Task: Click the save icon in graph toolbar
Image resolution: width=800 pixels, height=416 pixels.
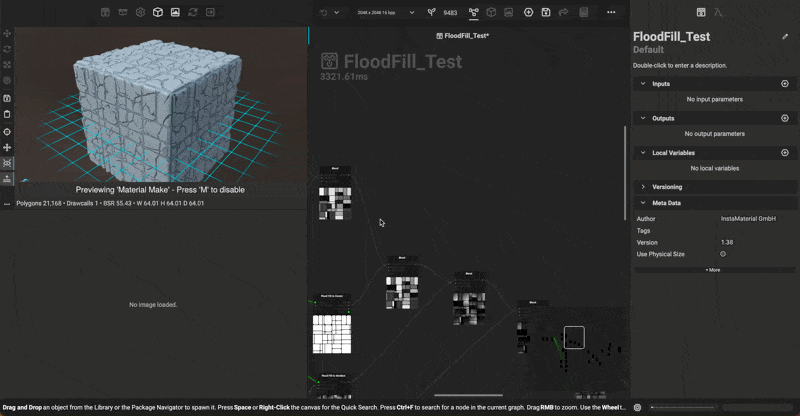Action: [x=546, y=13]
